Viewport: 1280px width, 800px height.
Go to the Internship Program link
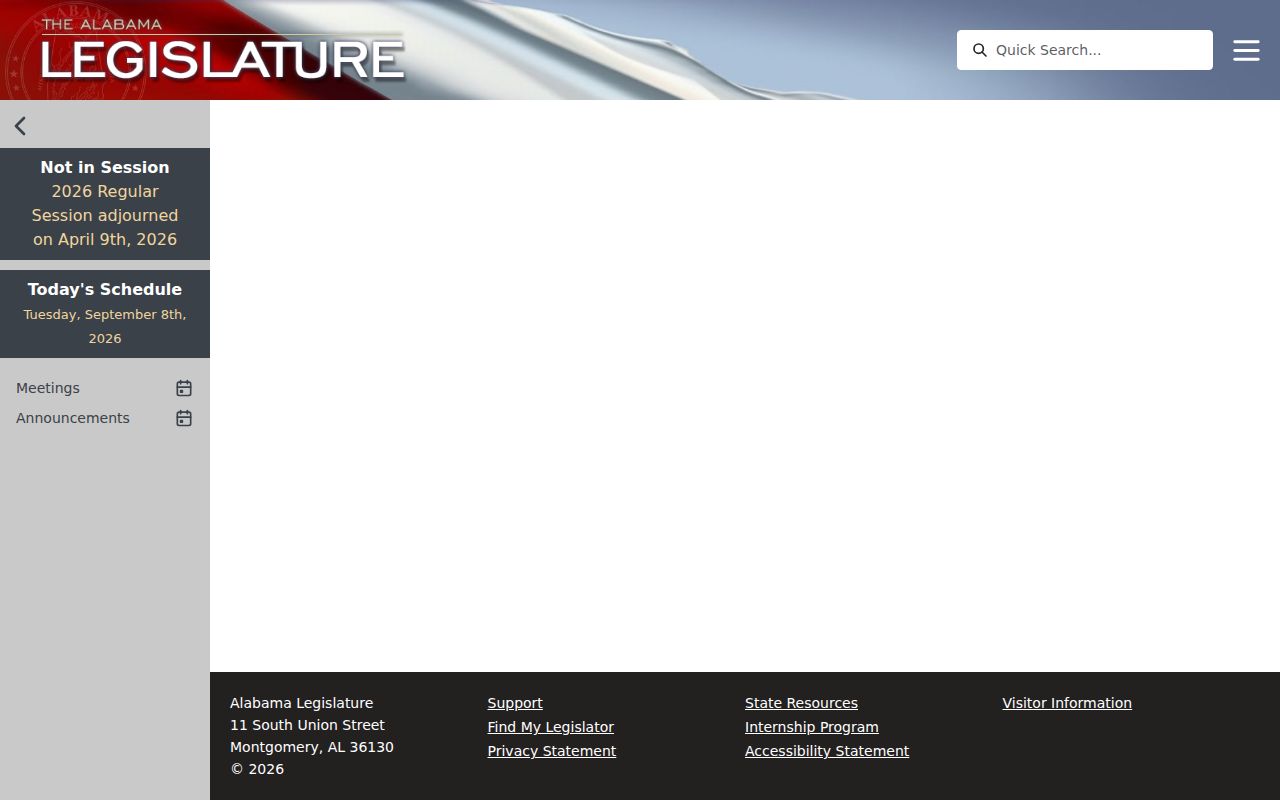click(812, 727)
